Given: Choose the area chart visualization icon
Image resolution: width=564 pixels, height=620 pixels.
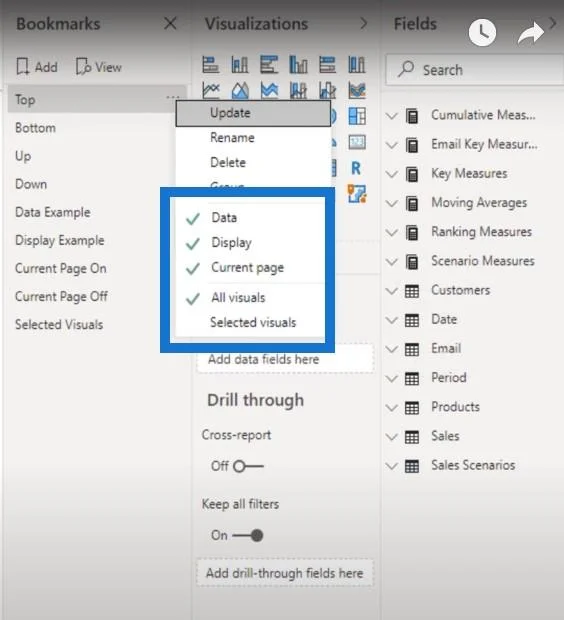Looking at the screenshot, I should point(240,91).
